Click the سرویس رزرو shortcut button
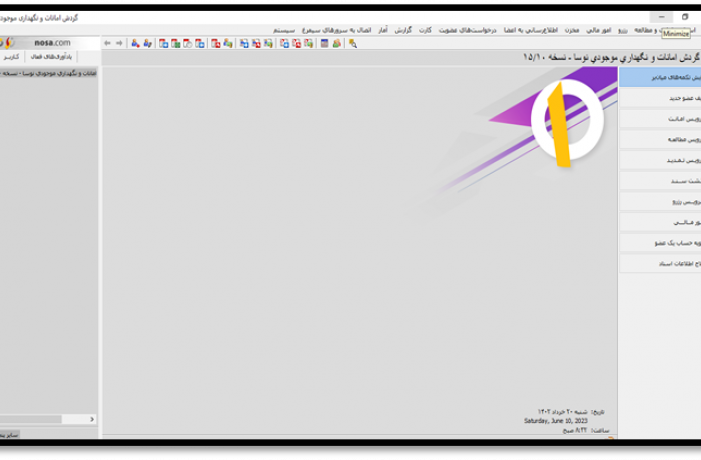 click(660, 202)
